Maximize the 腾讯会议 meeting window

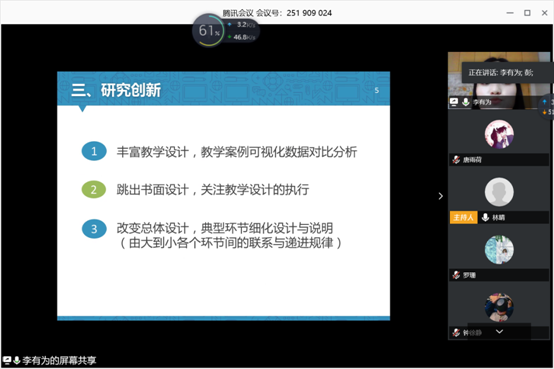(527, 13)
